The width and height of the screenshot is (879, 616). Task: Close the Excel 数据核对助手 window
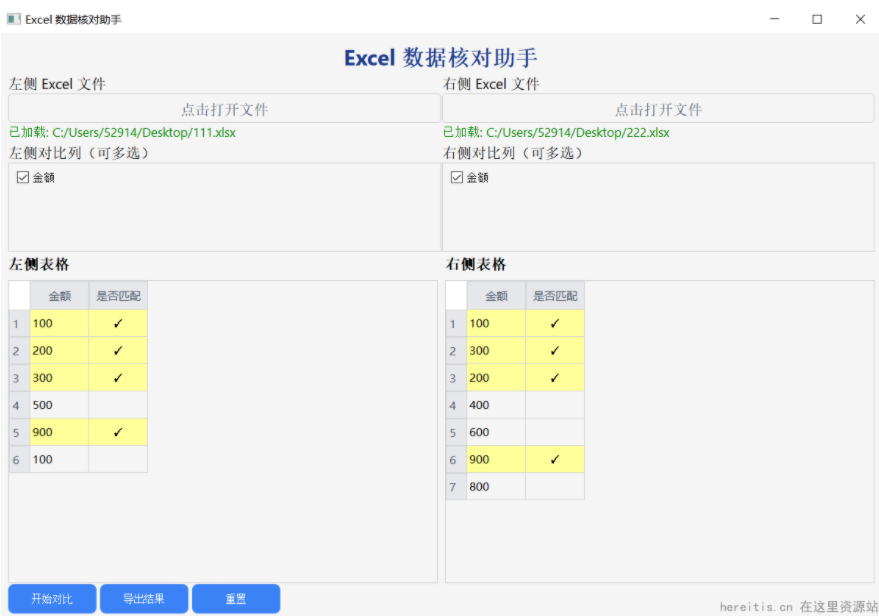click(x=860, y=19)
